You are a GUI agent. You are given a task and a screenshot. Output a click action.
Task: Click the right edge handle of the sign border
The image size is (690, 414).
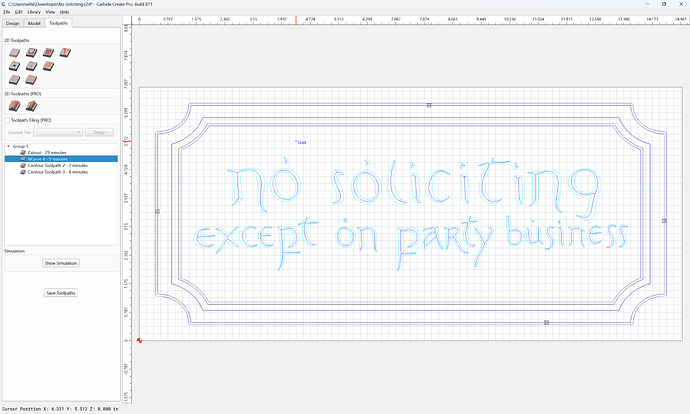tap(664, 221)
